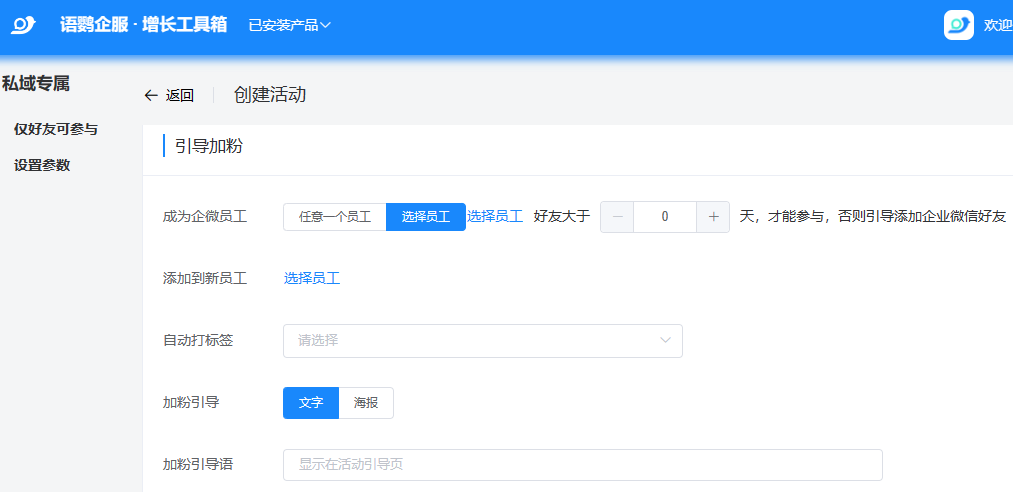Select the 任意一个员工 option
Screen dimensions: 1013x492
(335, 217)
